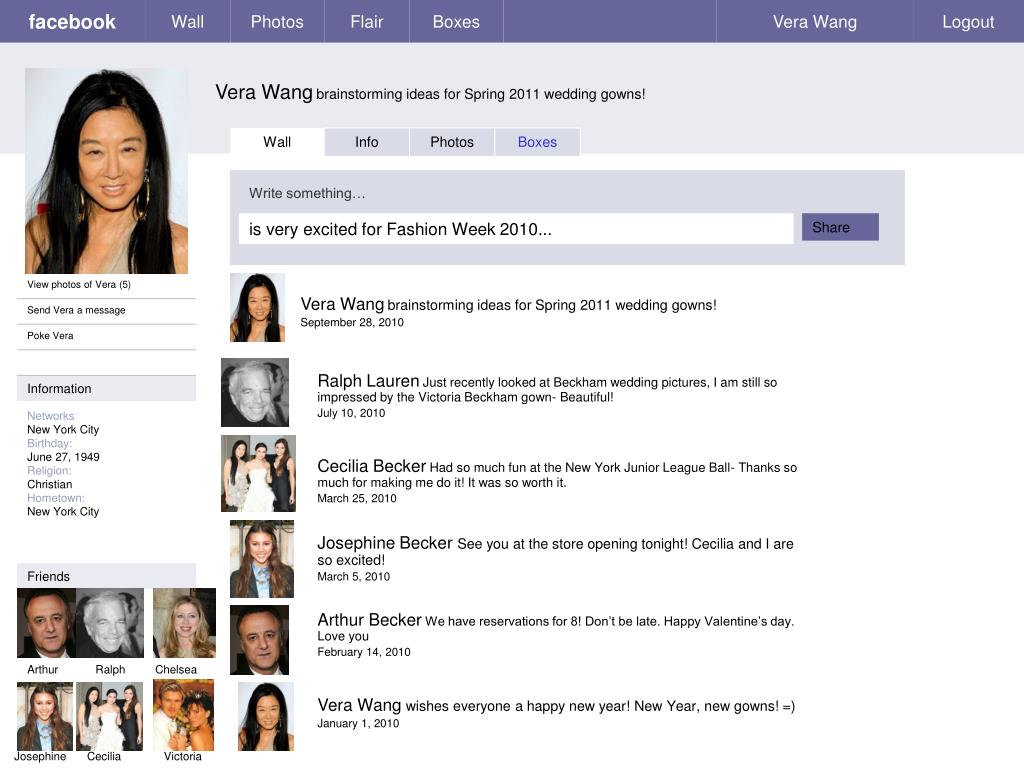Click Ralph Lauren's wall post avatar
Image resolution: width=1024 pixels, height=768 pixels.
[x=255, y=392]
